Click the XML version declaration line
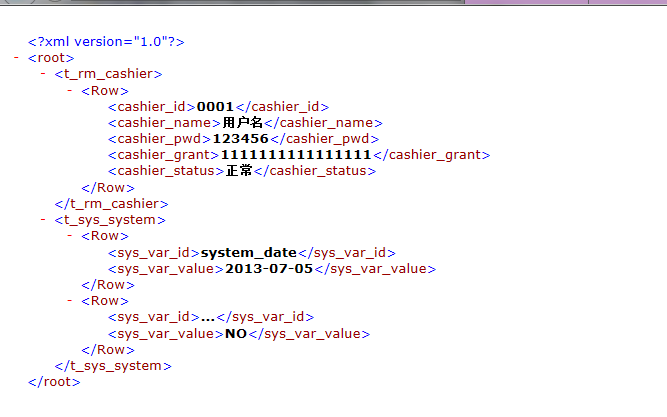The height and width of the screenshot is (417, 667). click(106, 42)
